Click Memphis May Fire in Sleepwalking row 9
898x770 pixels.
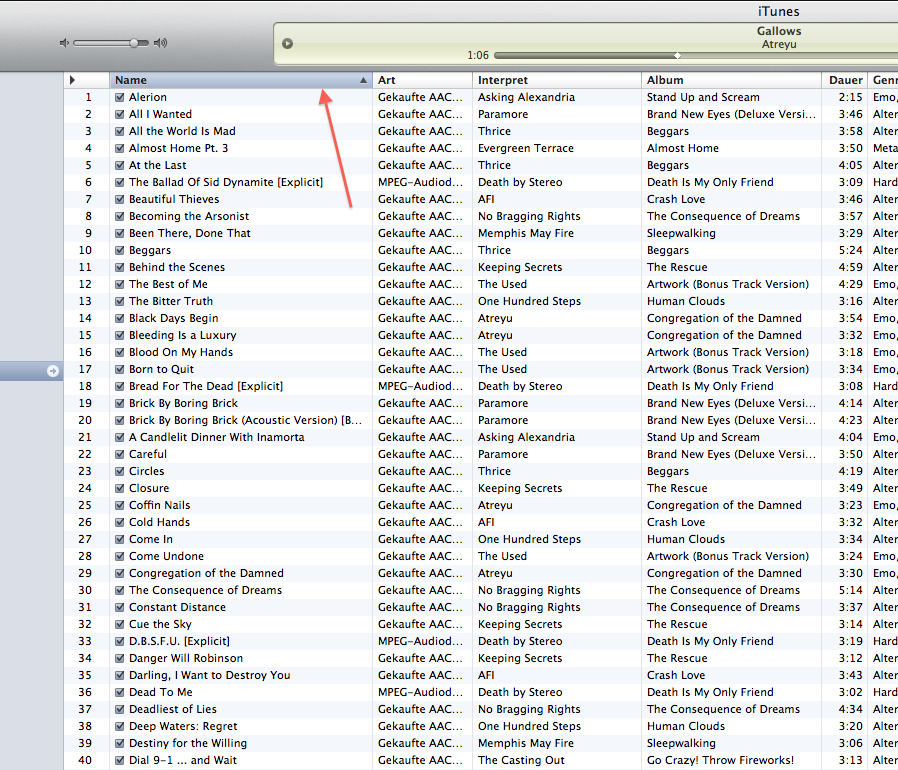click(x=526, y=233)
